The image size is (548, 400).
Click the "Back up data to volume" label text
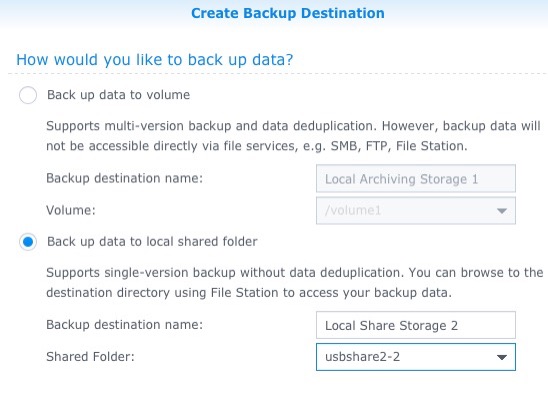tap(118, 95)
